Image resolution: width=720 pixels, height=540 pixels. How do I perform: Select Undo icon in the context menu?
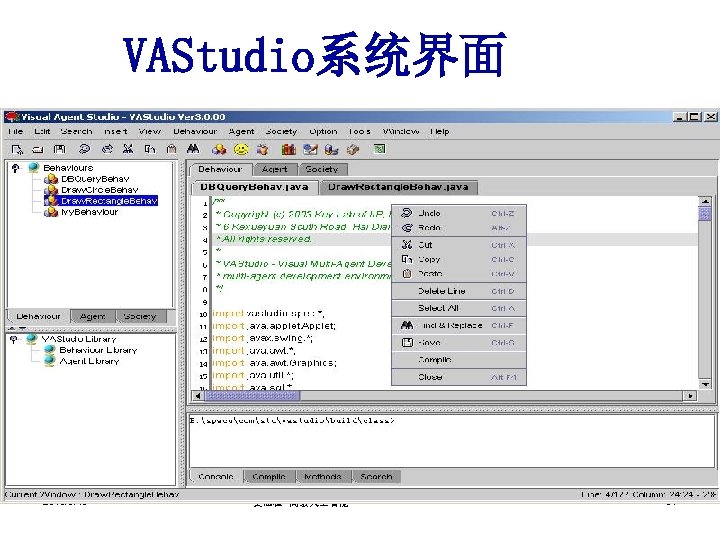tap(407, 213)
